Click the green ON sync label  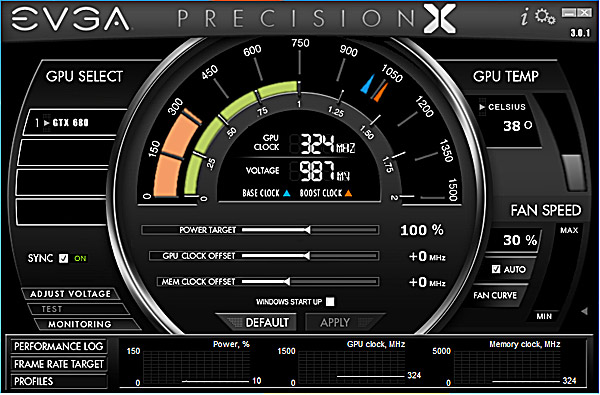tap(80, 258)
